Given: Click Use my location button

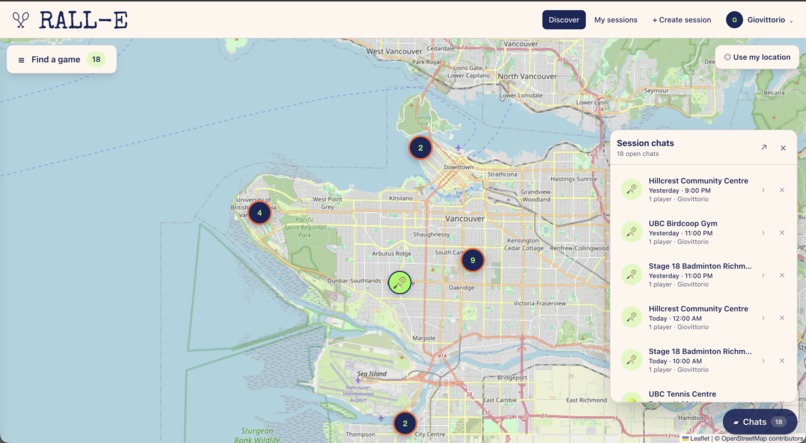Looking at the screenshot, I should (x=757, y=57).
